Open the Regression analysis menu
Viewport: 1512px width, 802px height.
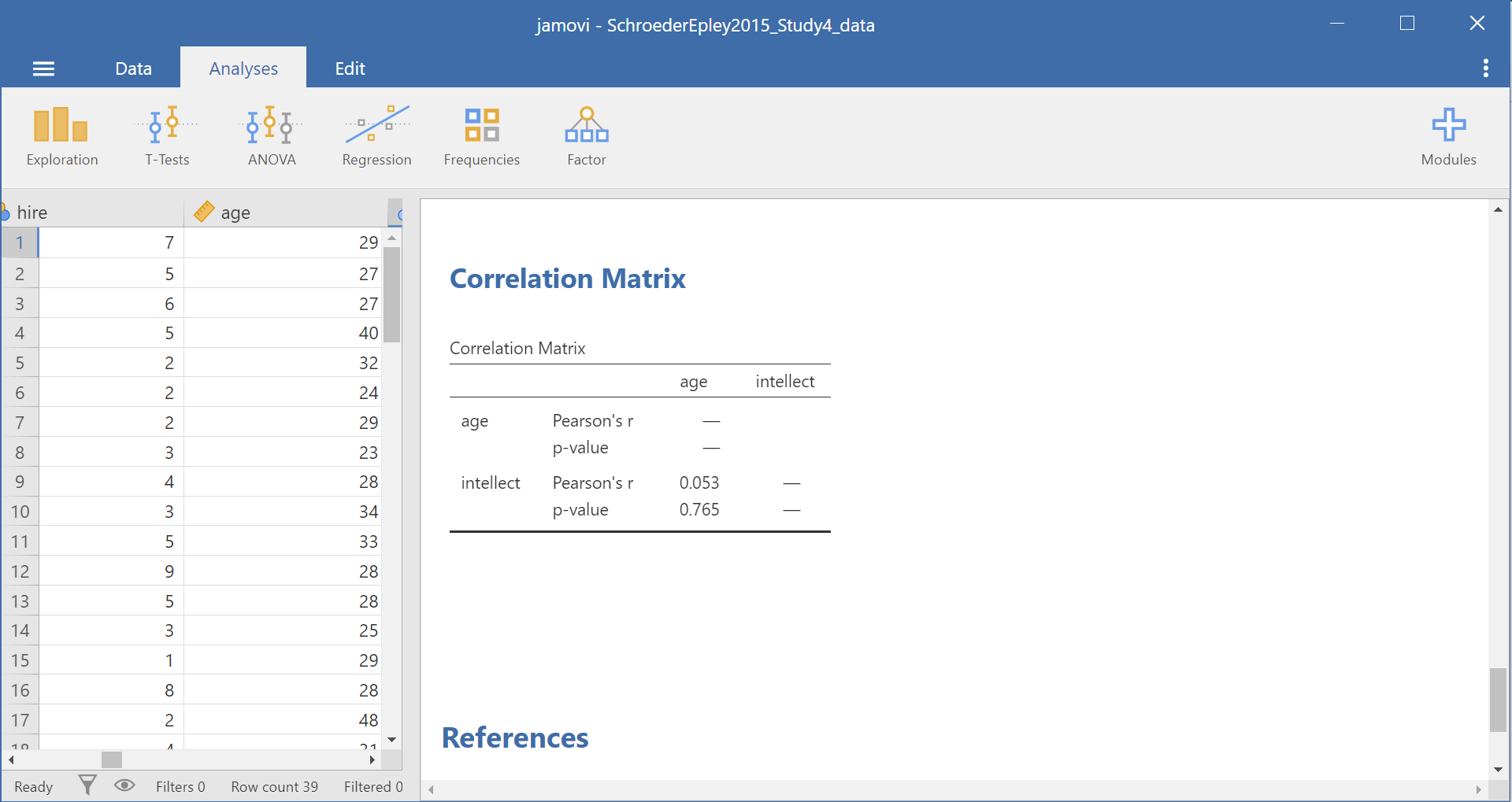376,137
